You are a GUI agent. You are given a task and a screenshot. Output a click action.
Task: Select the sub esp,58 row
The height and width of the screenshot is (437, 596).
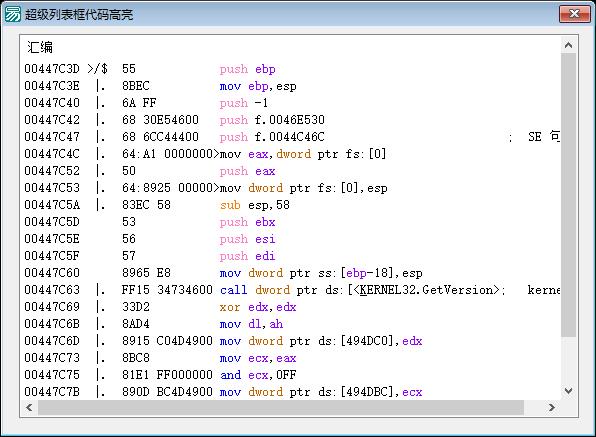[x=291, y=205]
